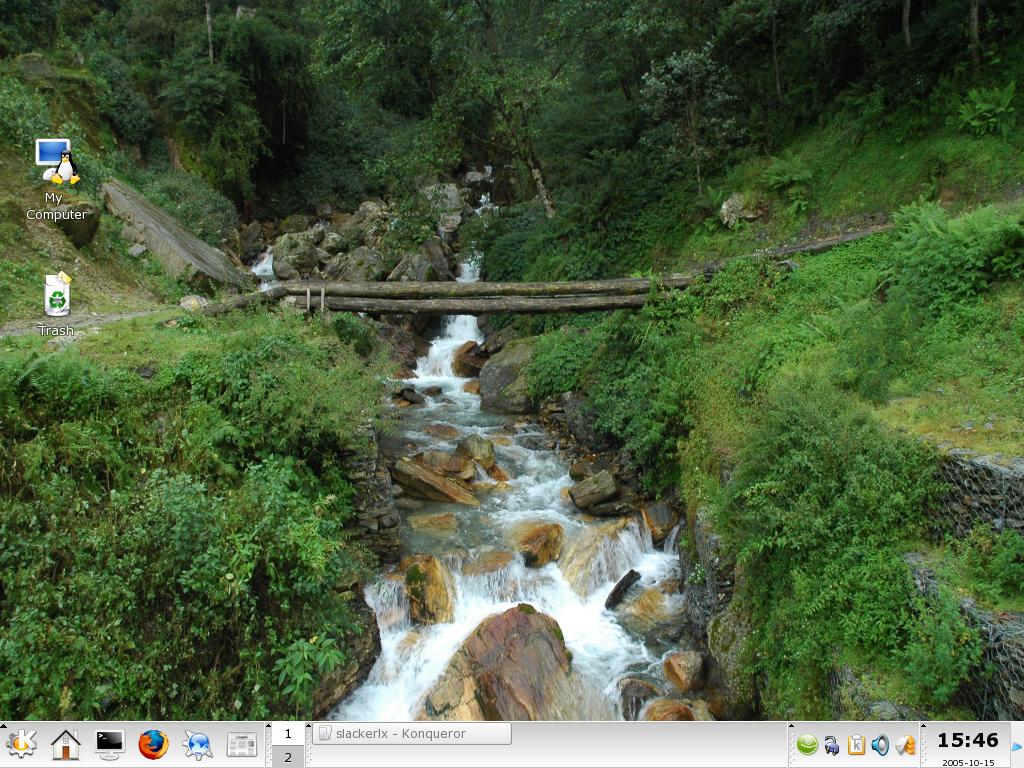Launch the Konsole terminal icon

click(x=109, y=744)
